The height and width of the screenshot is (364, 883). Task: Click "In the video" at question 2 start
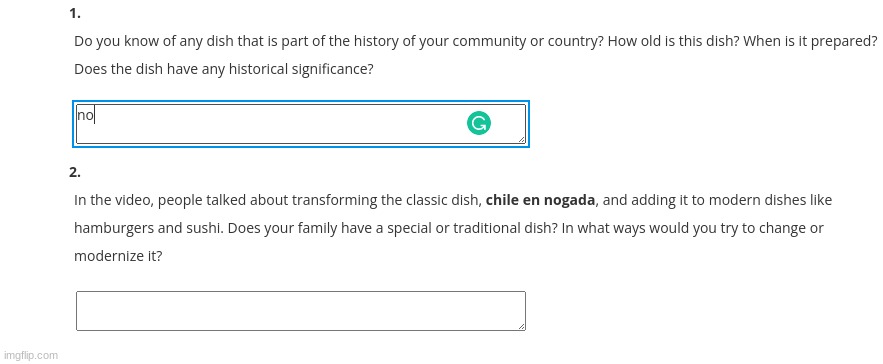[x=109, y=201]
